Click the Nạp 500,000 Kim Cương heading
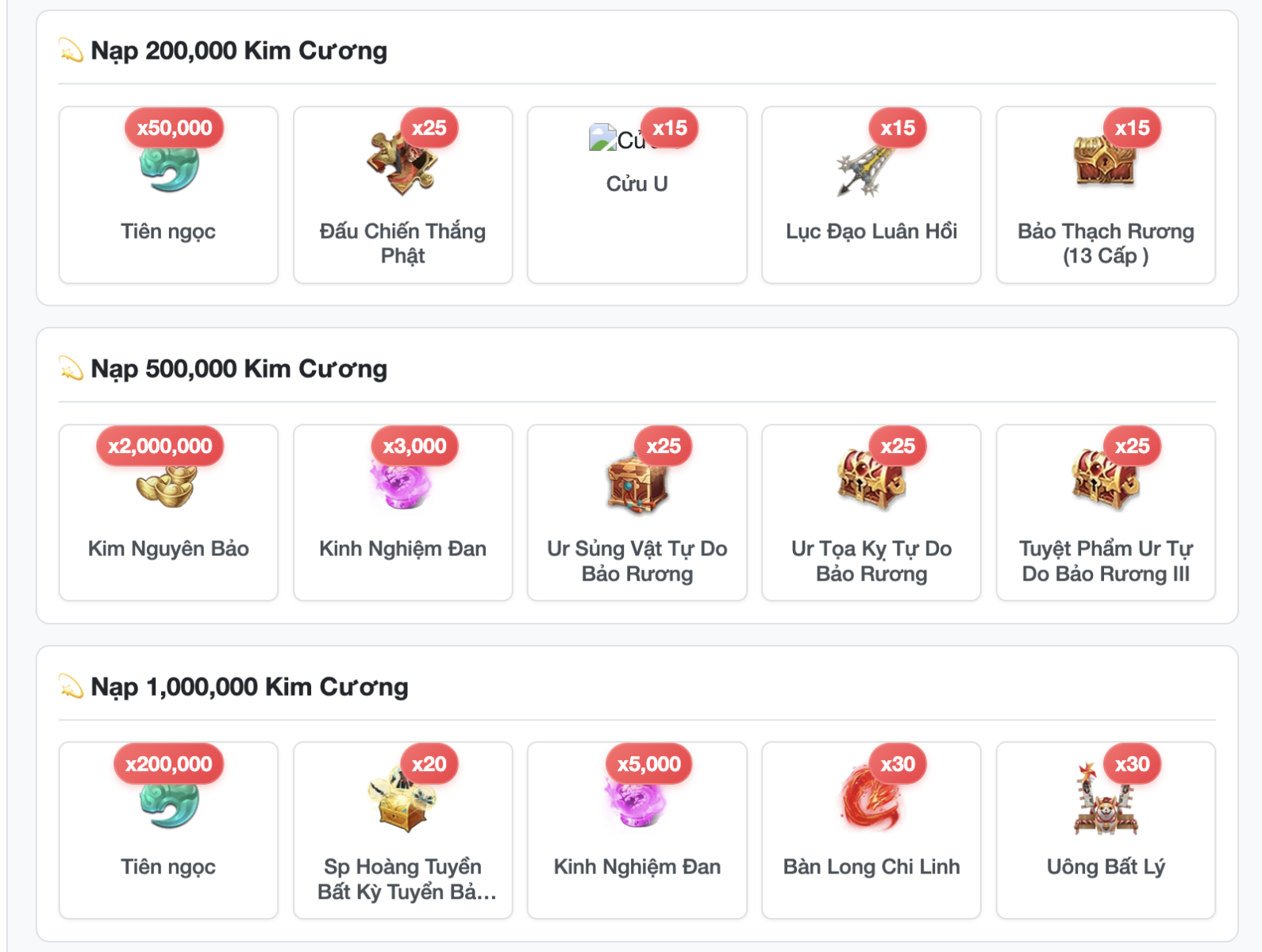Image resolution: width=1262 pixels, height=952 pixels. point(239,369)
